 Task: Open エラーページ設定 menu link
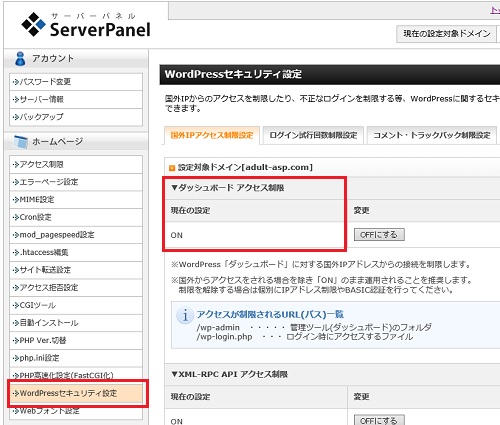click(x=76, y=182)
